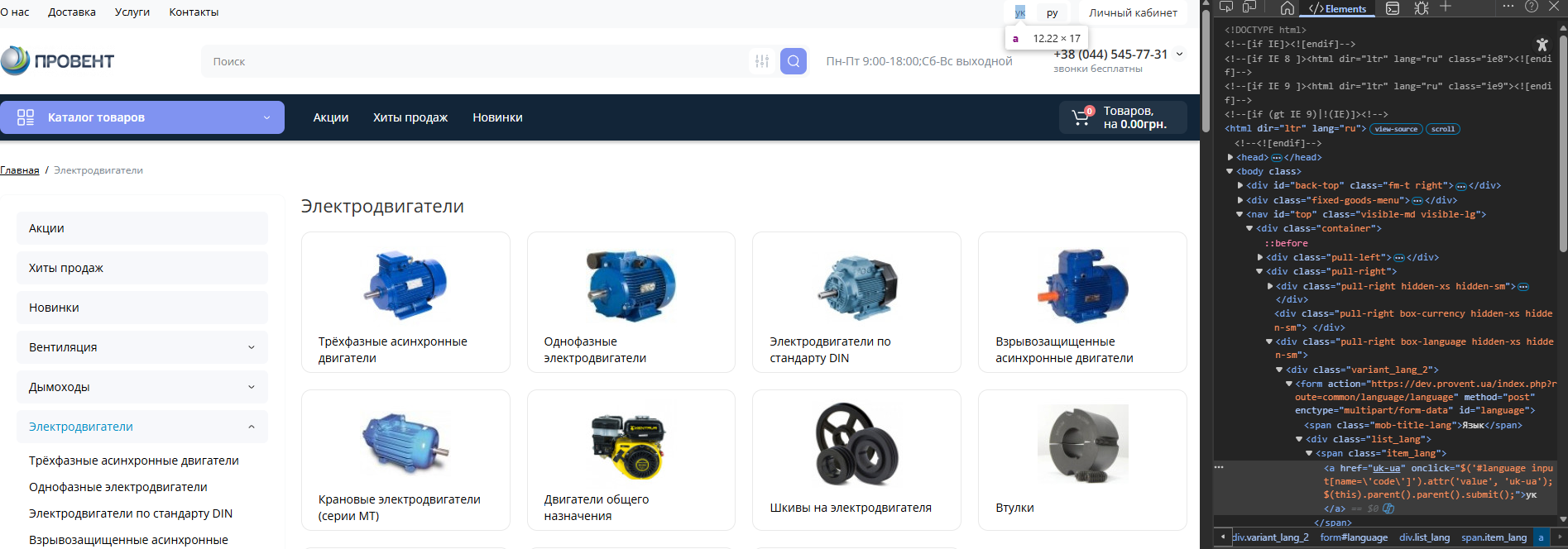1568x549 pixels.
Task: Open Новинки in left sidebar
Action: click(x=142, y=308)
